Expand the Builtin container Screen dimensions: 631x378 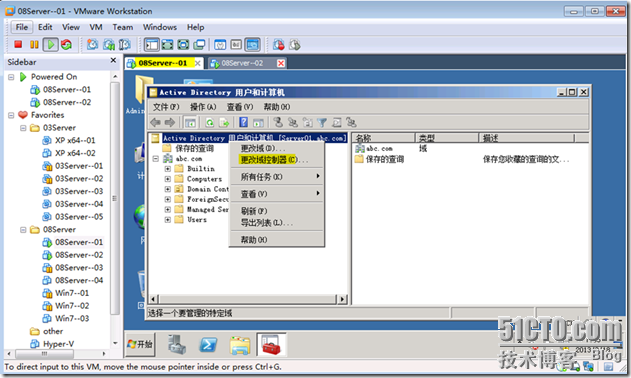click(x=168, y=169)
